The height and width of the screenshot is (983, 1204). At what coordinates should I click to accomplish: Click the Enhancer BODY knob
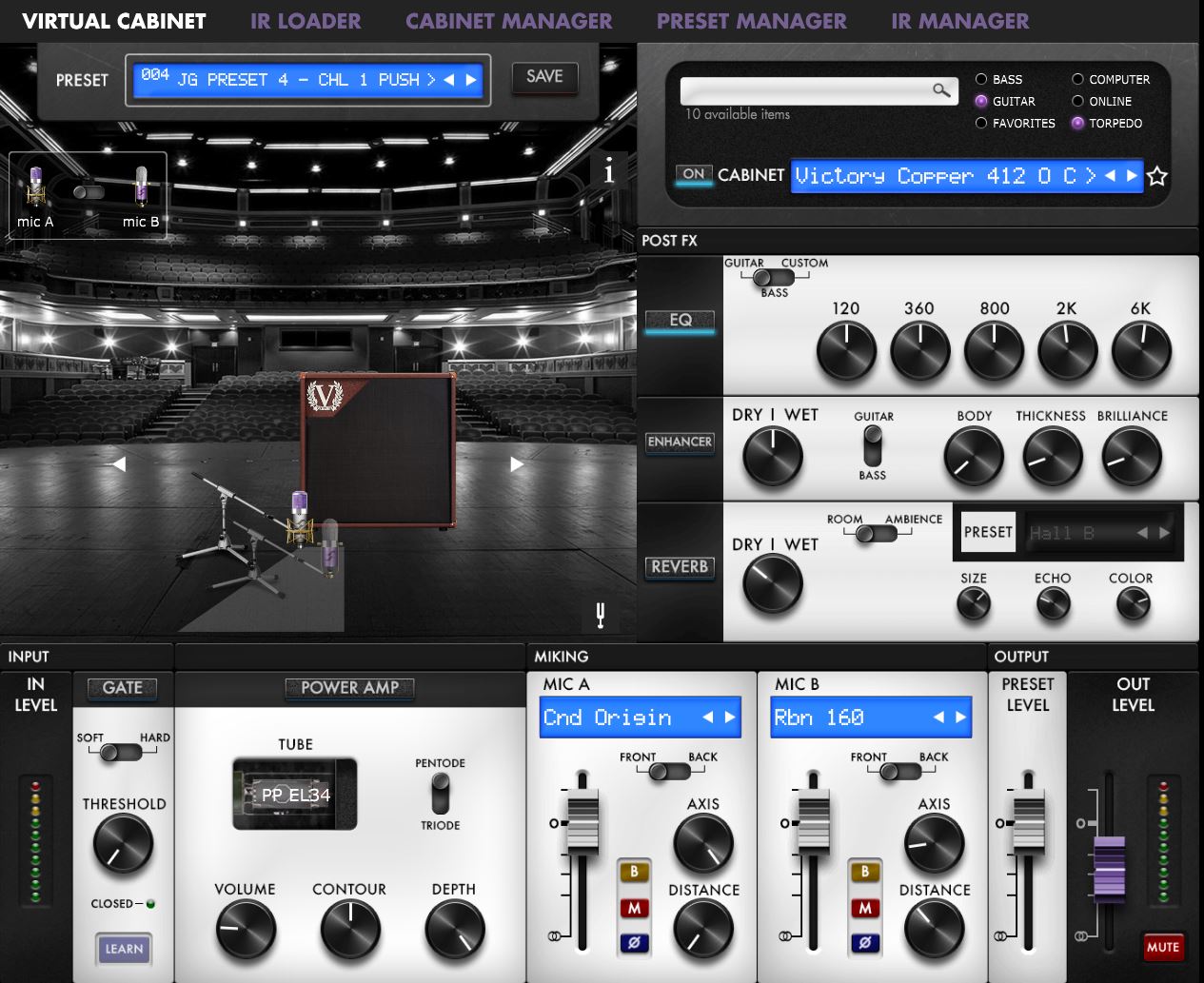974,456
